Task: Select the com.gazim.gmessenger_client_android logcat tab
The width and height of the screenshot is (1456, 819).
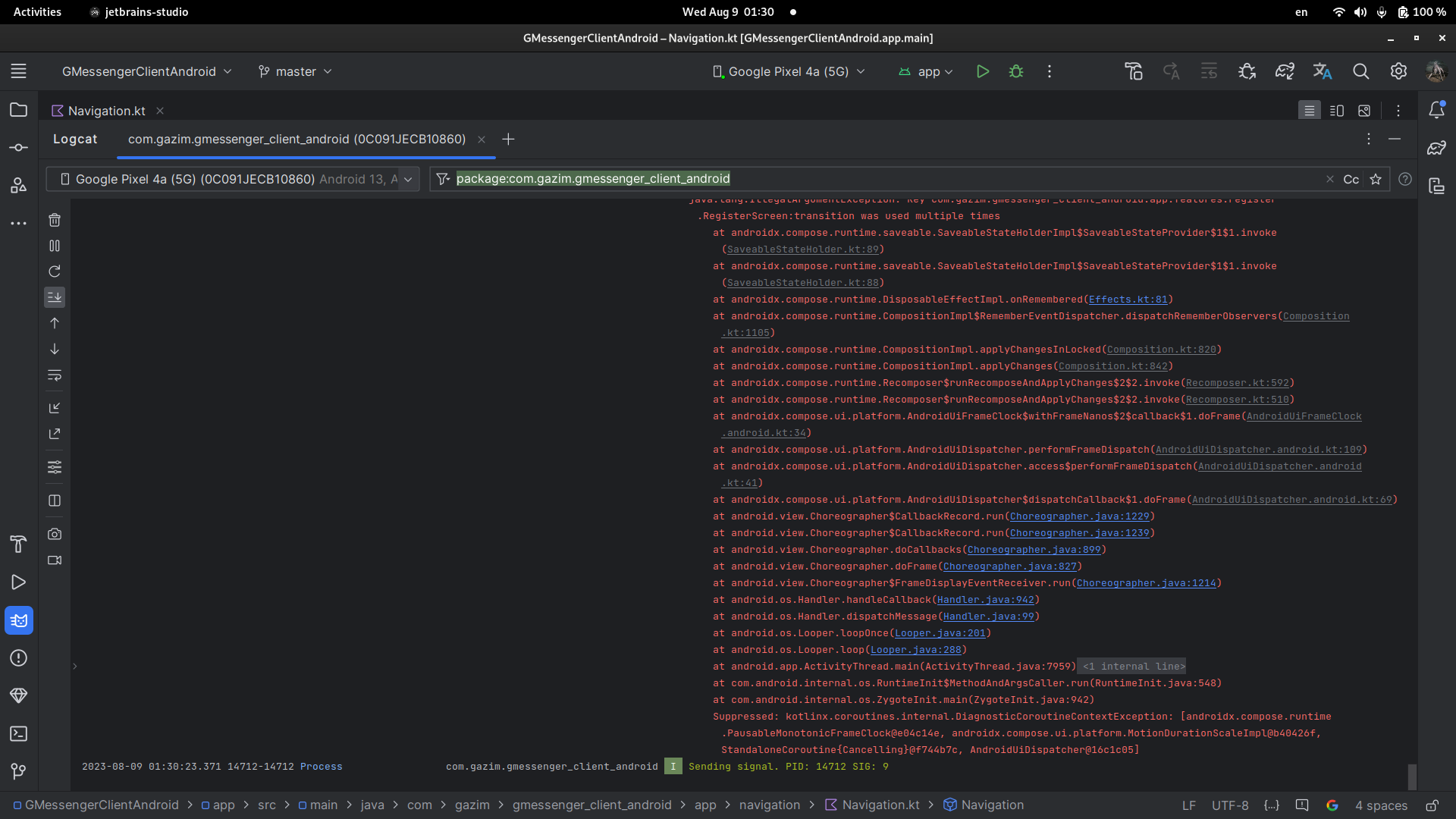Action: click(297, 140)
